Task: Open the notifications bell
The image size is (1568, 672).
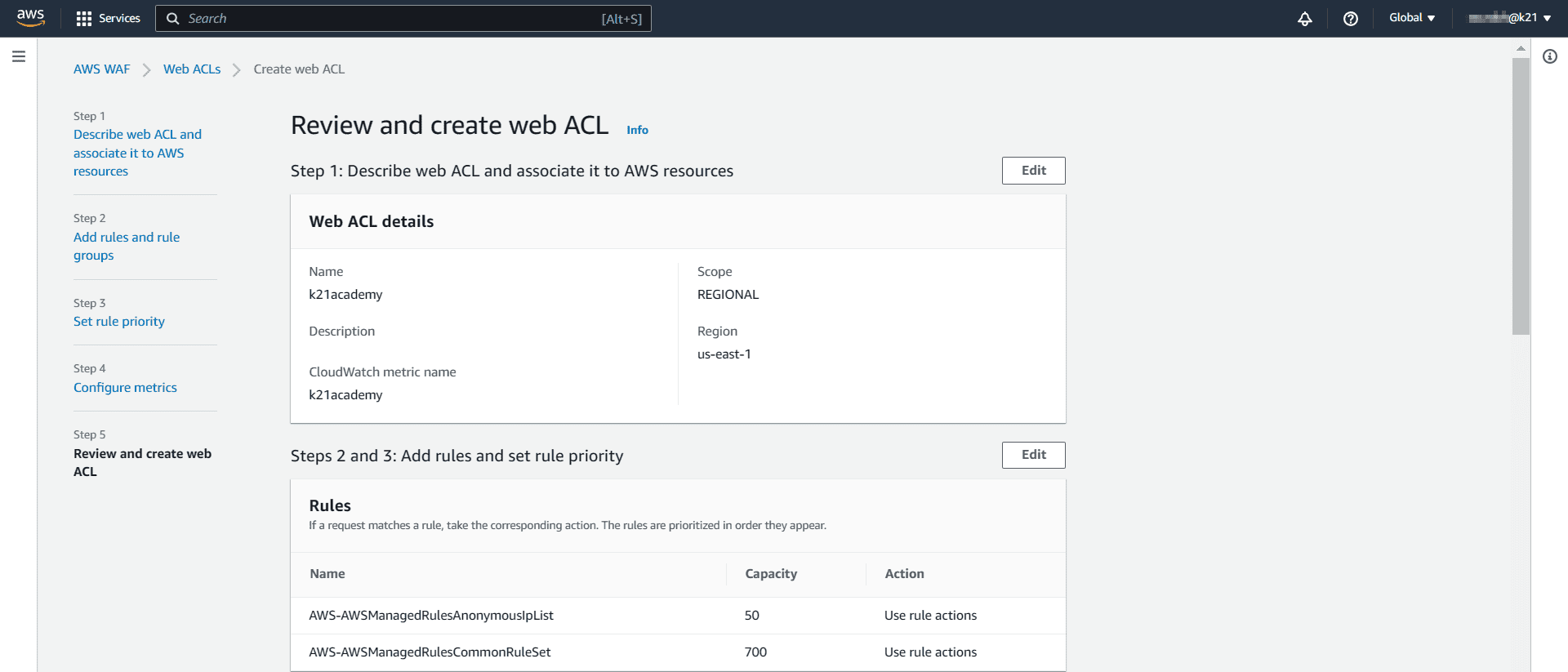Action: (x=1304, y=19)
